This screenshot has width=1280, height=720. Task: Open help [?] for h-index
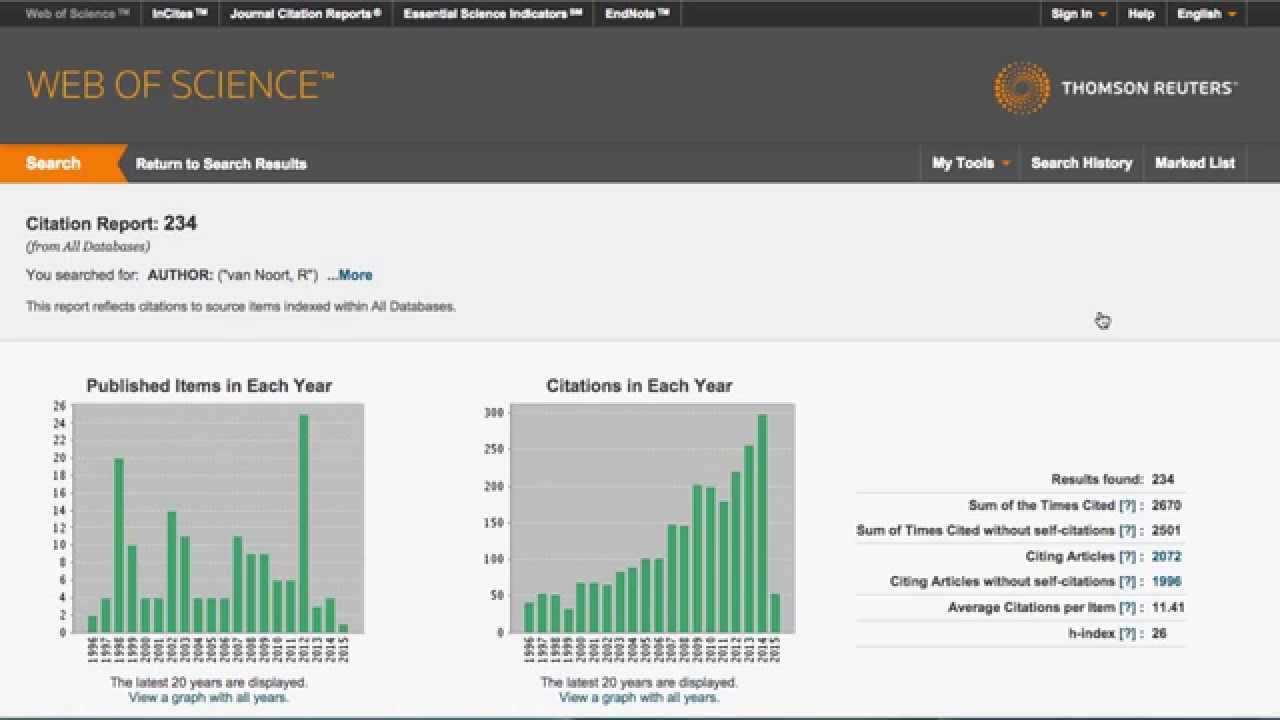pyautogui.click(x=1128, y=634)
